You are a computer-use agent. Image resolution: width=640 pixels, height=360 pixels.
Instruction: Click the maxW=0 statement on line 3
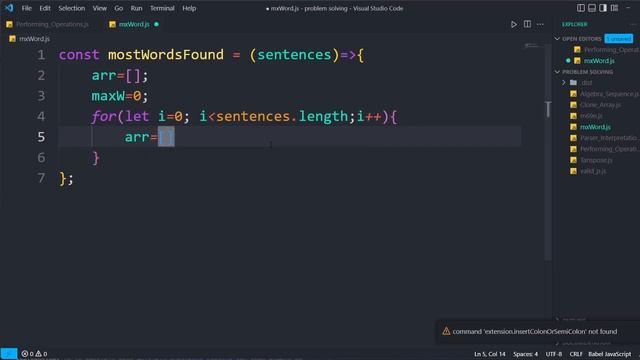tap(120, 96)
